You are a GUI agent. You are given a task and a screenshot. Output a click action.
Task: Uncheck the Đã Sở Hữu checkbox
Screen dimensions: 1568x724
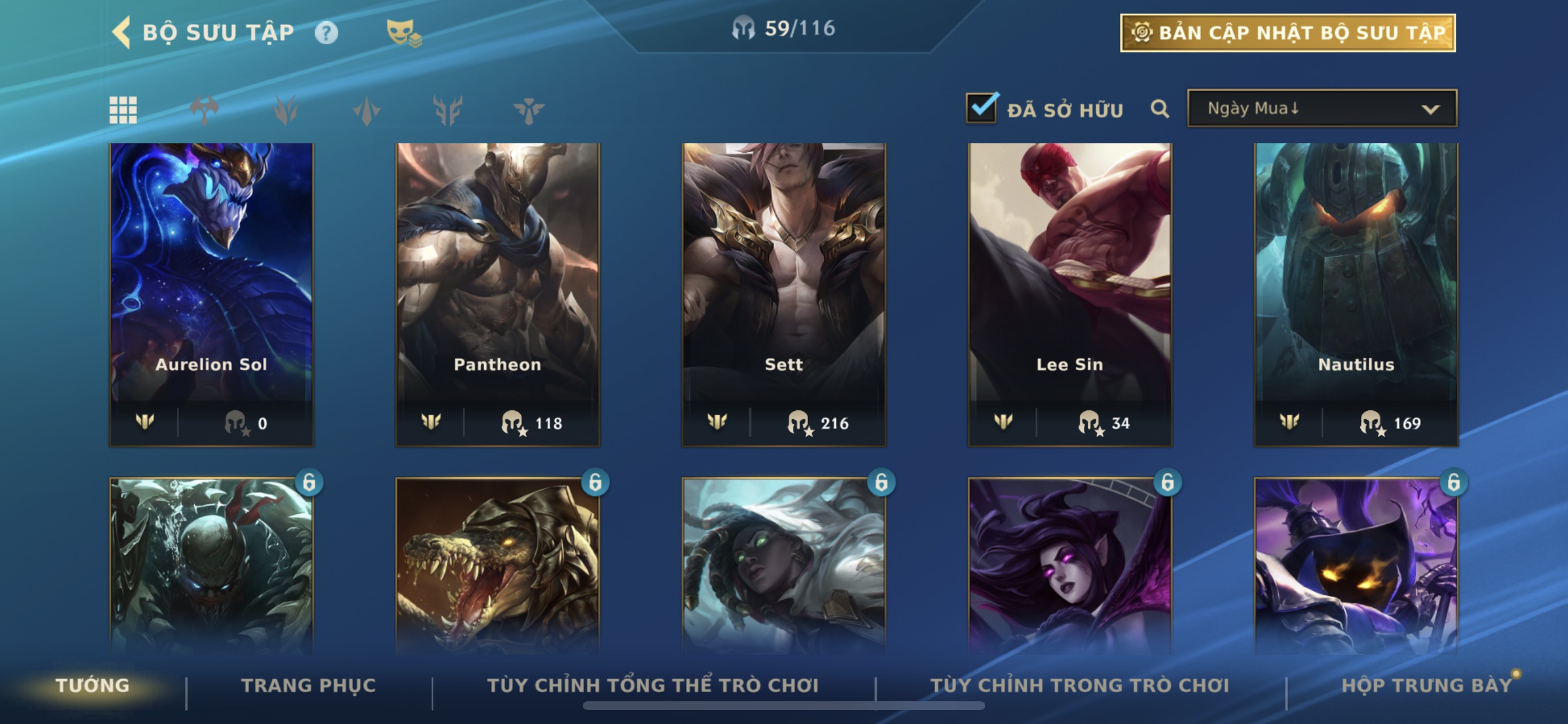click(982, 108)
